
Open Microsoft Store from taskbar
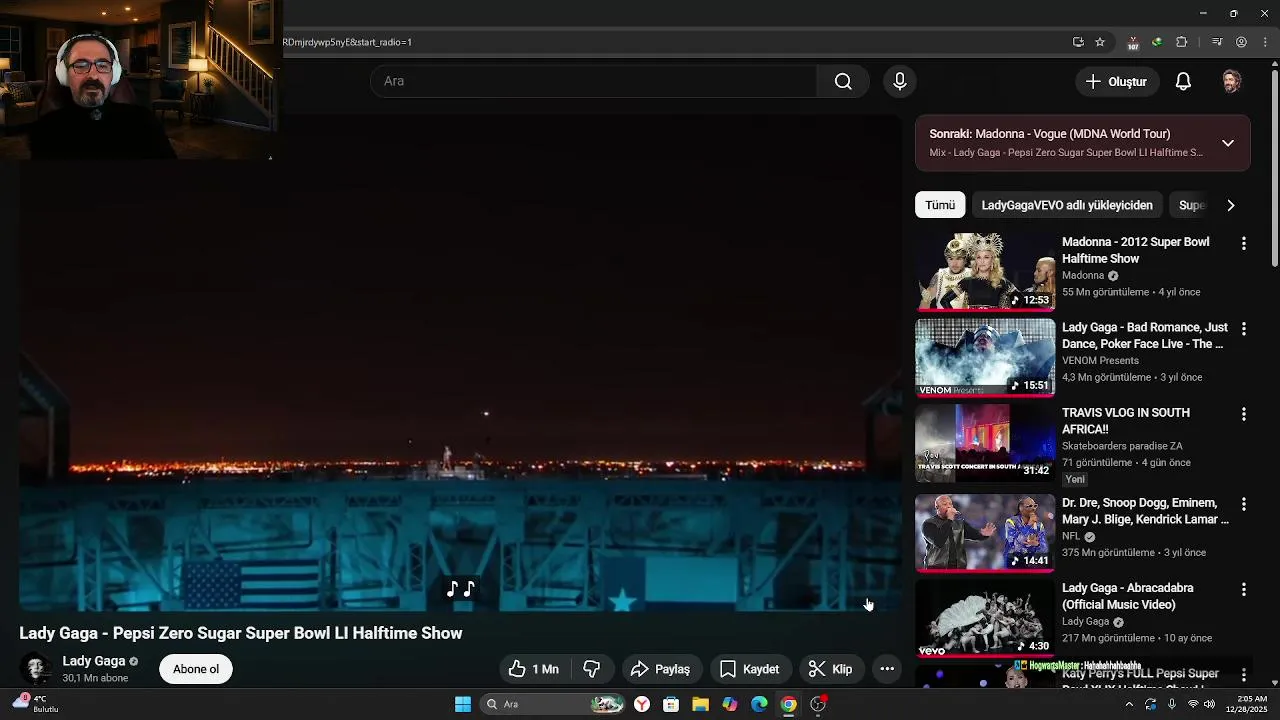[x=671, y=704]
